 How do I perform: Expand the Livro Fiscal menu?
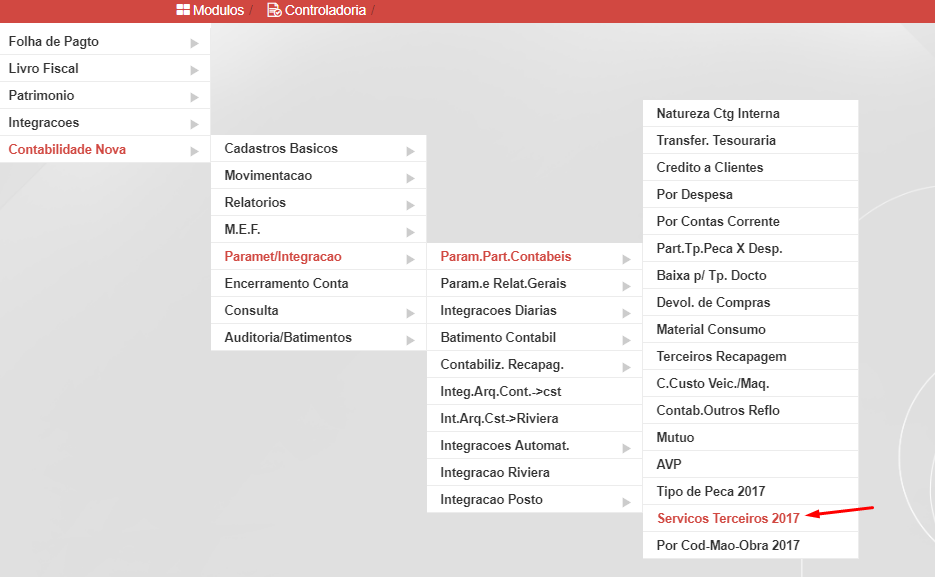tap(105, 68)
